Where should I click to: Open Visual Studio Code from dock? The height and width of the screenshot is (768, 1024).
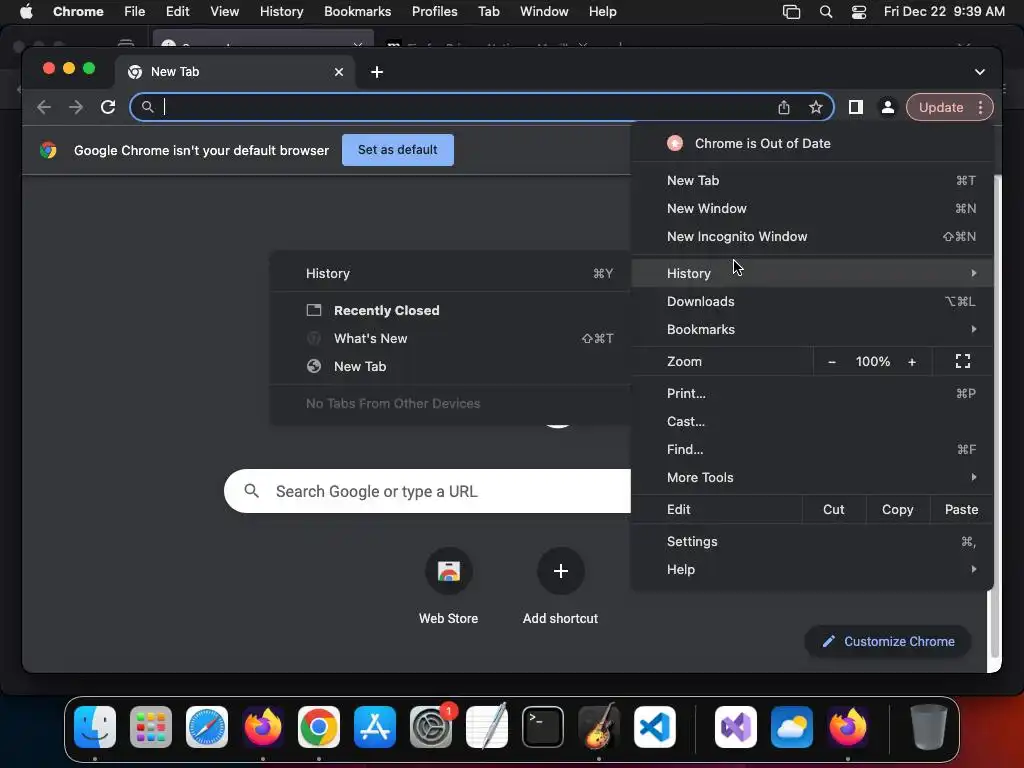[x=655, y=727]
